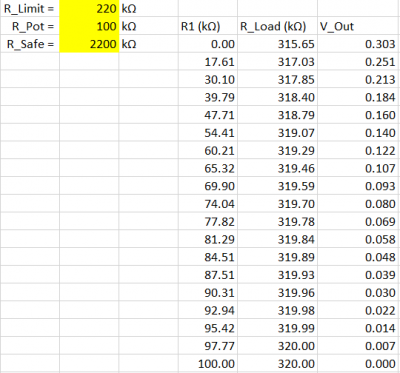The width and height of the screenshot is (400, 373).
Task: Select the R_Load cell with value 319.07
Action: coord(277,133)
